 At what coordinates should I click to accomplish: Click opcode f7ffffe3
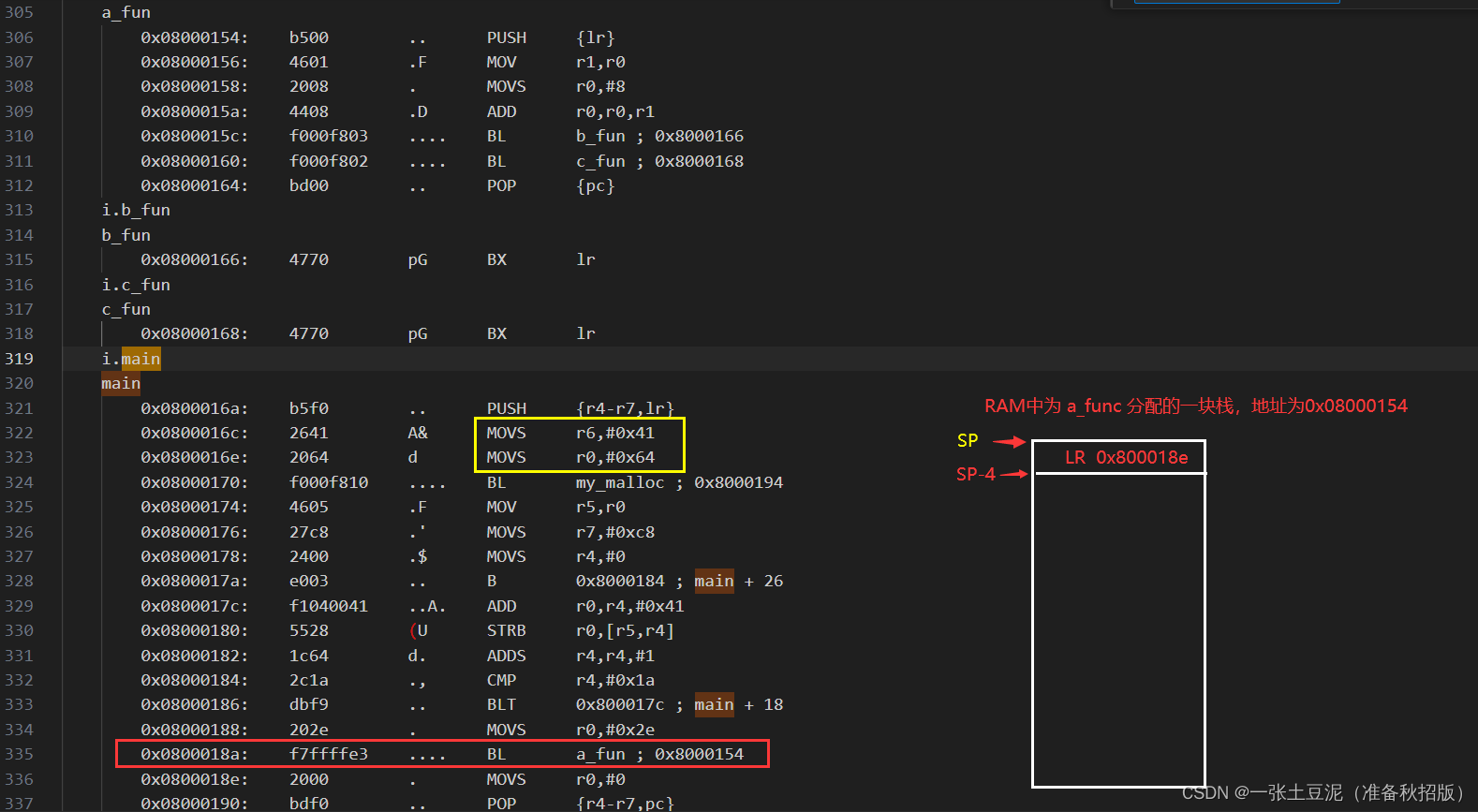coord(329,754)
